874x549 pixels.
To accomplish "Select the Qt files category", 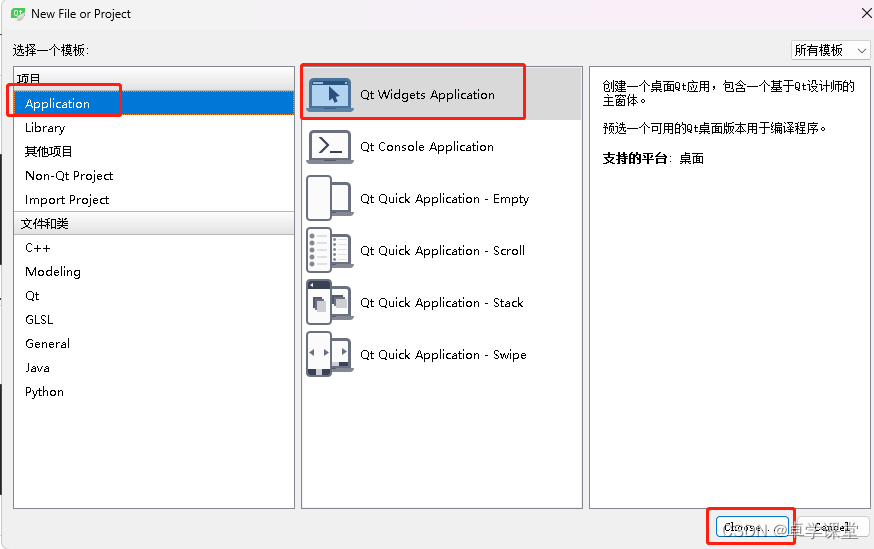I will click(154, 295).
